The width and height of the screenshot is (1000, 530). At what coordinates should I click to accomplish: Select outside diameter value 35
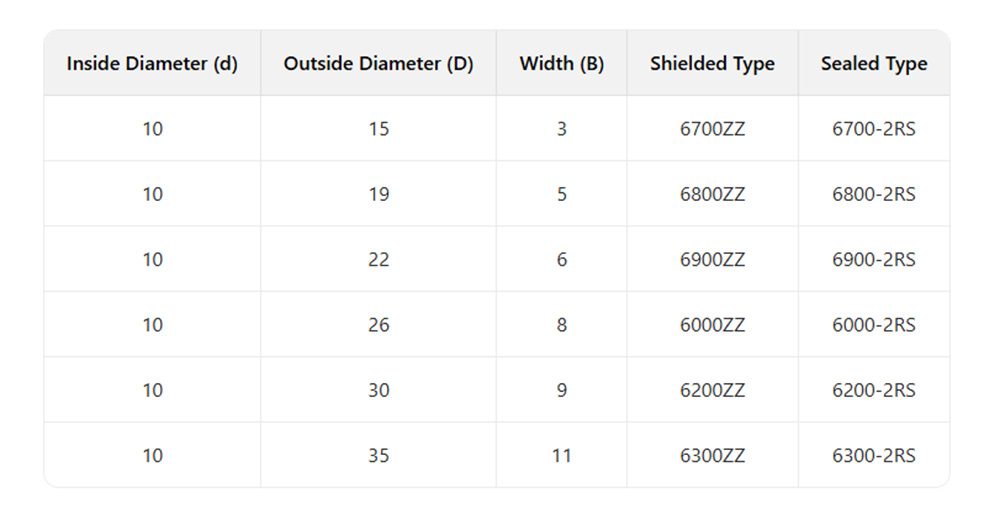[378, 456]
